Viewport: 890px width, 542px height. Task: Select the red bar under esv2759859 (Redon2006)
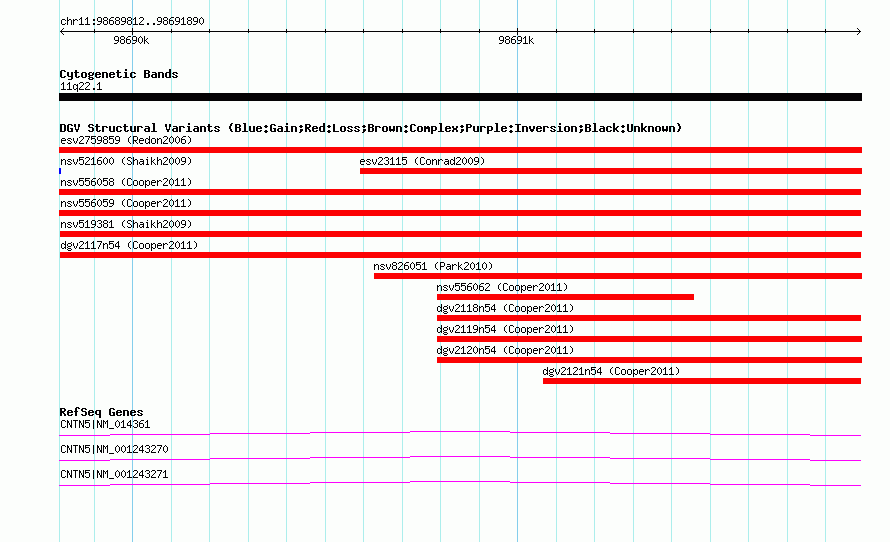click(x=460, y=150)
